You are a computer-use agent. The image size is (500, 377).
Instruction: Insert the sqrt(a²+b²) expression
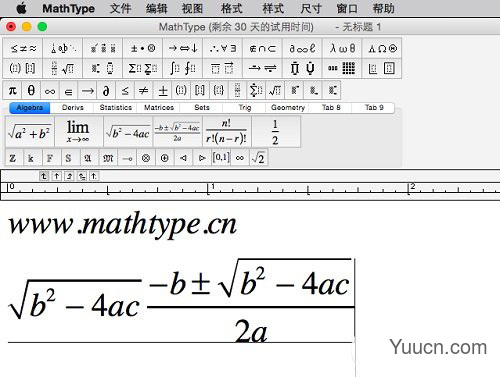(30, 132)
